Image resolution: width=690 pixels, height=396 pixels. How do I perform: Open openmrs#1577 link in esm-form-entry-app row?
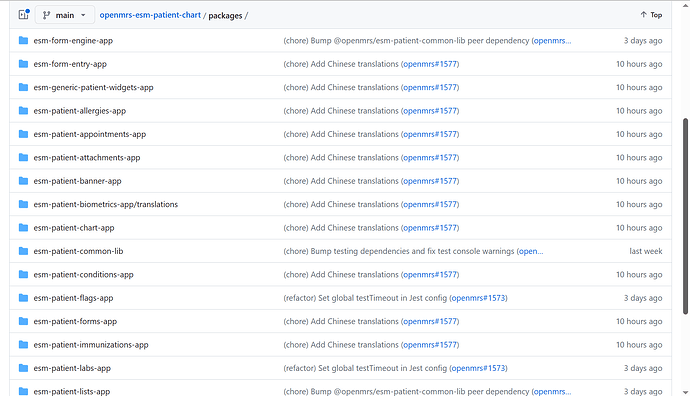430,64
